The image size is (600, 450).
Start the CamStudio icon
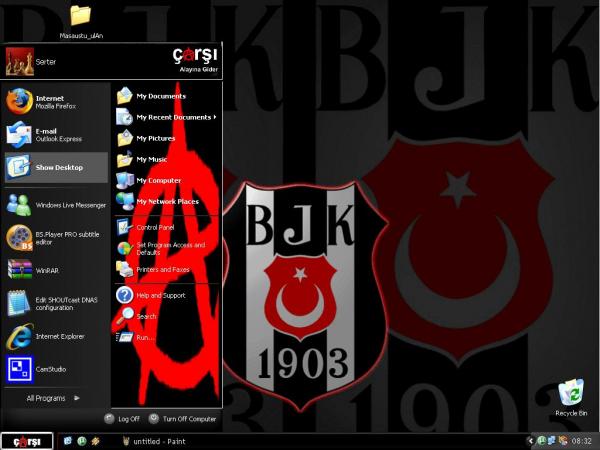point(20,369)
